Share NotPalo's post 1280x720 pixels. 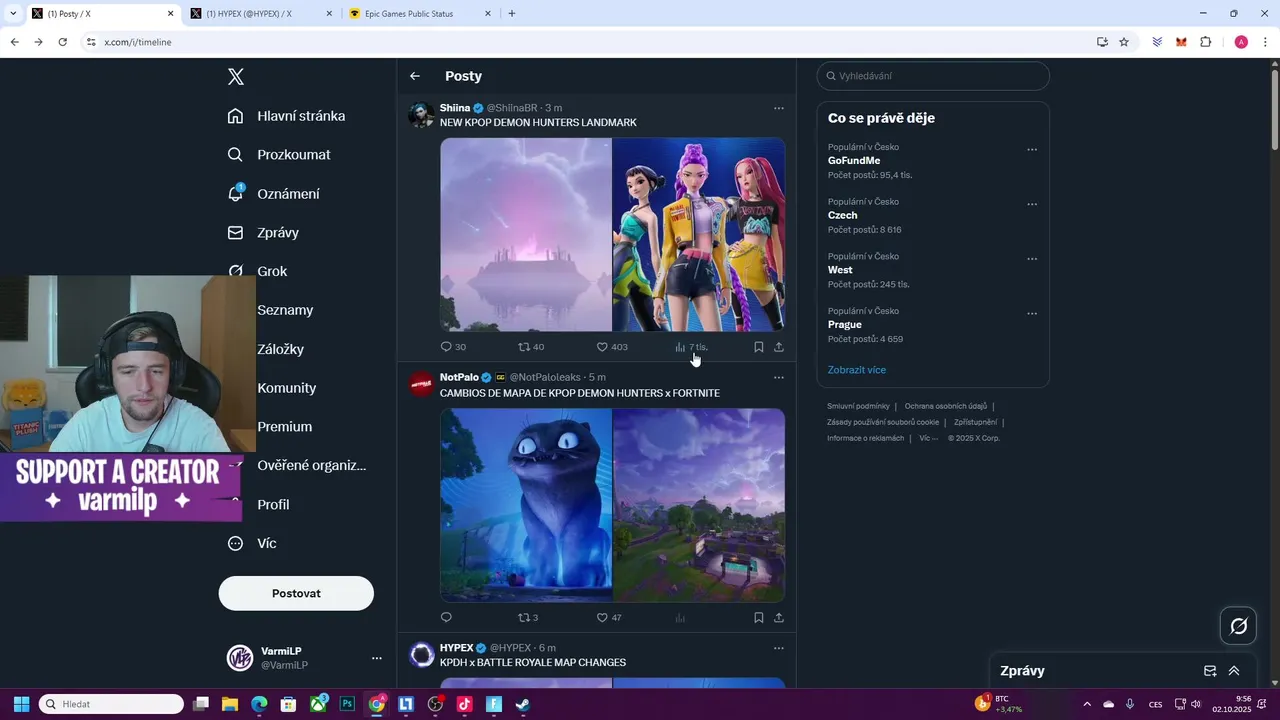pos(779,618)
